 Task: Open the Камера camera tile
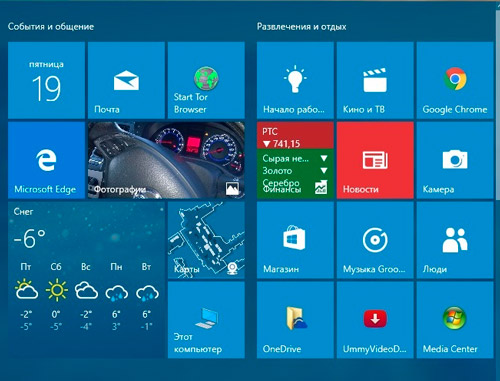pos(455,160)
